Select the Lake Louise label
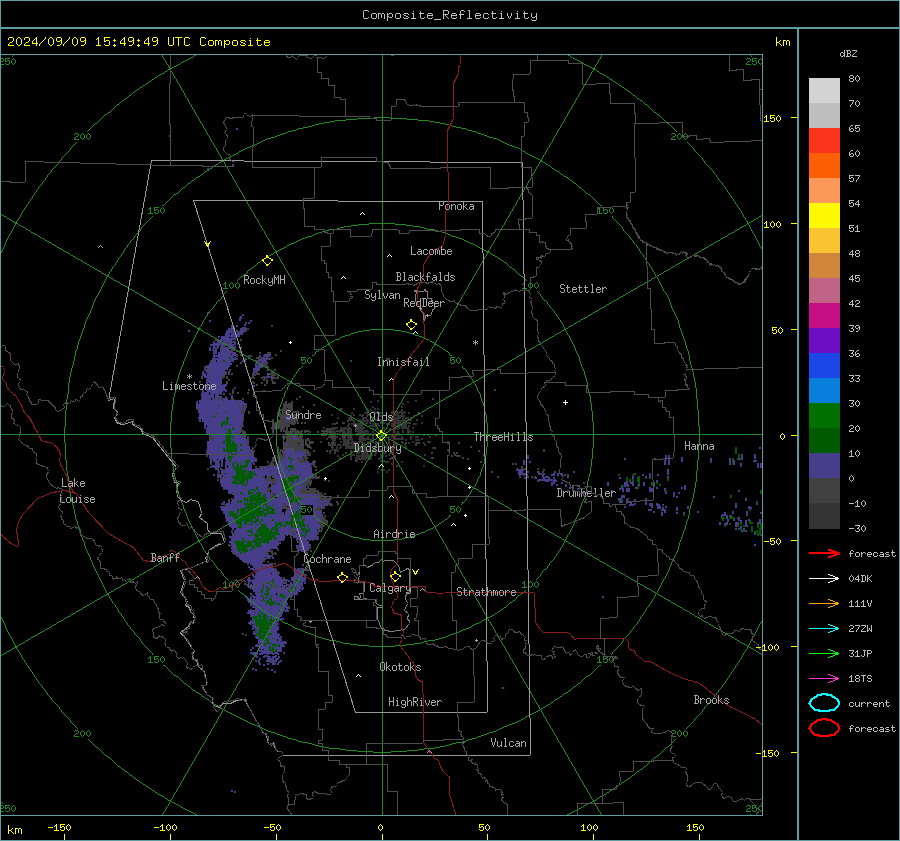Viewport: 900px width, 841px height. 78,491
